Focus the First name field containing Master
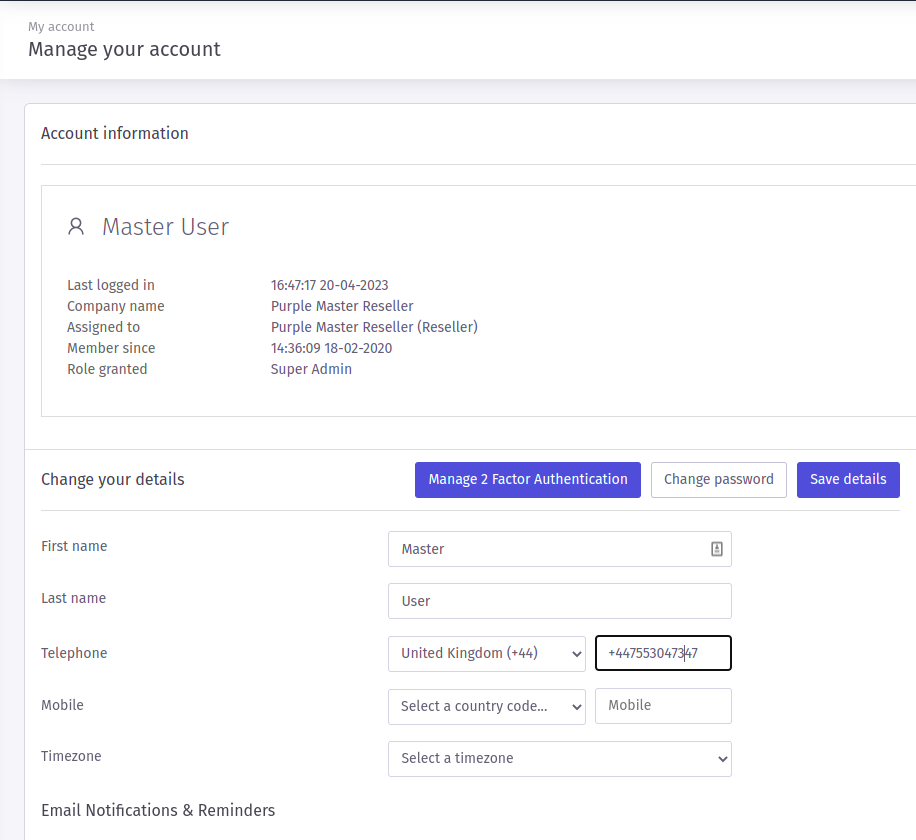This screenshot has height=840, width=916. pyautogui.click(x=560, y=549)
